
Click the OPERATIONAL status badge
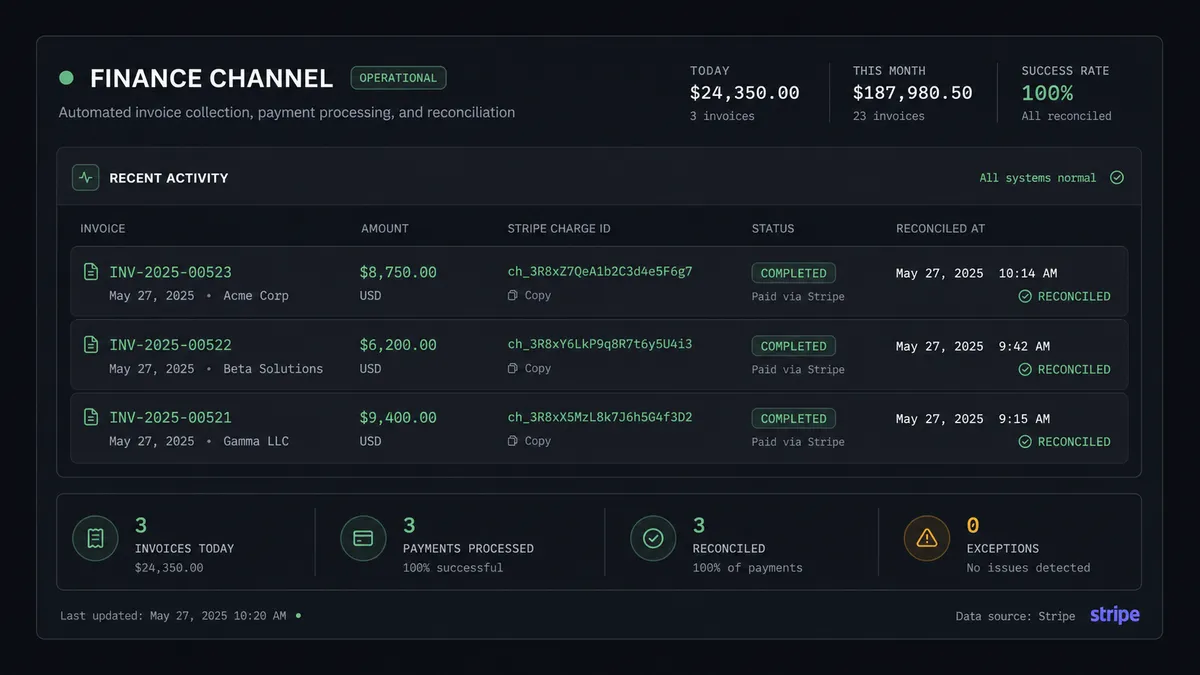click(398, 78)
